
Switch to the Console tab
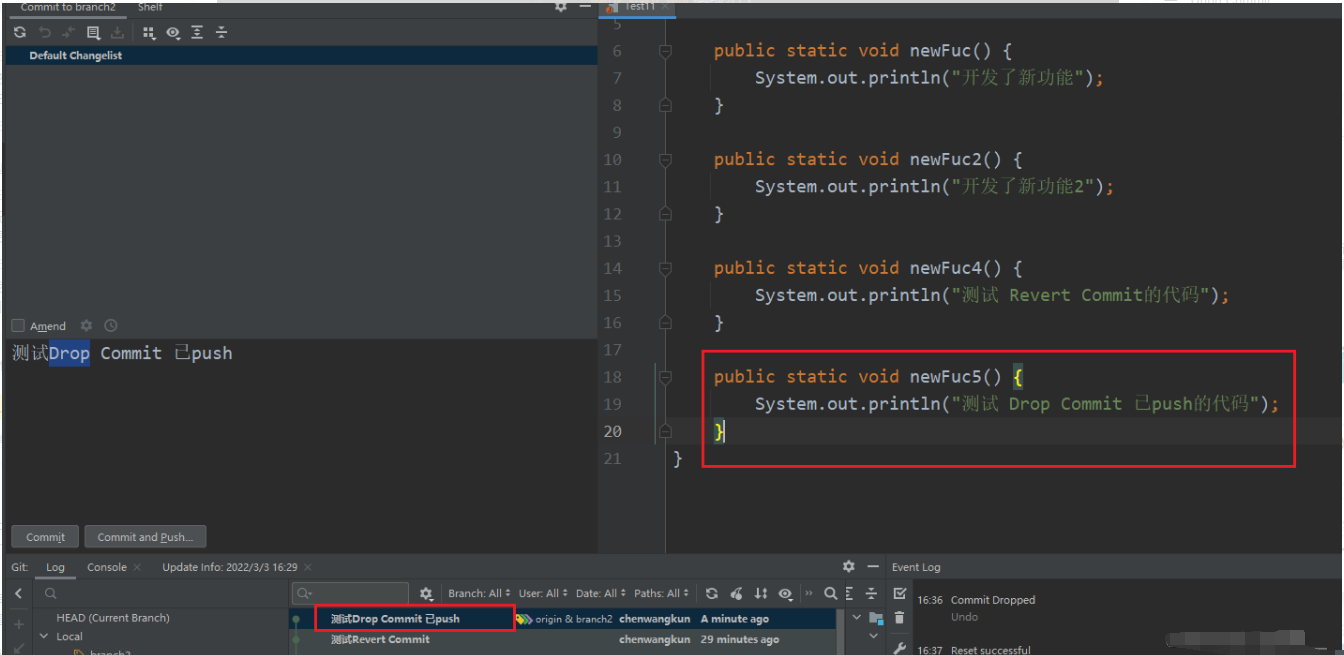[107, 567]
